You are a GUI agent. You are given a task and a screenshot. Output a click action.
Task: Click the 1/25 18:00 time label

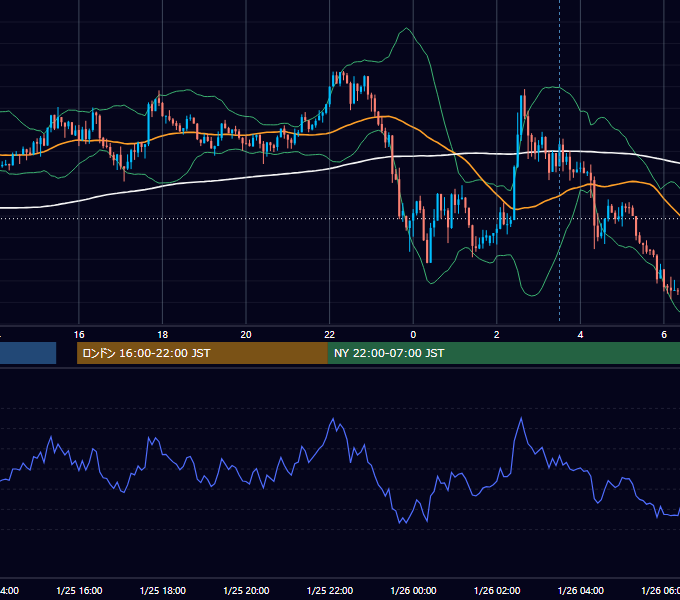163,590
